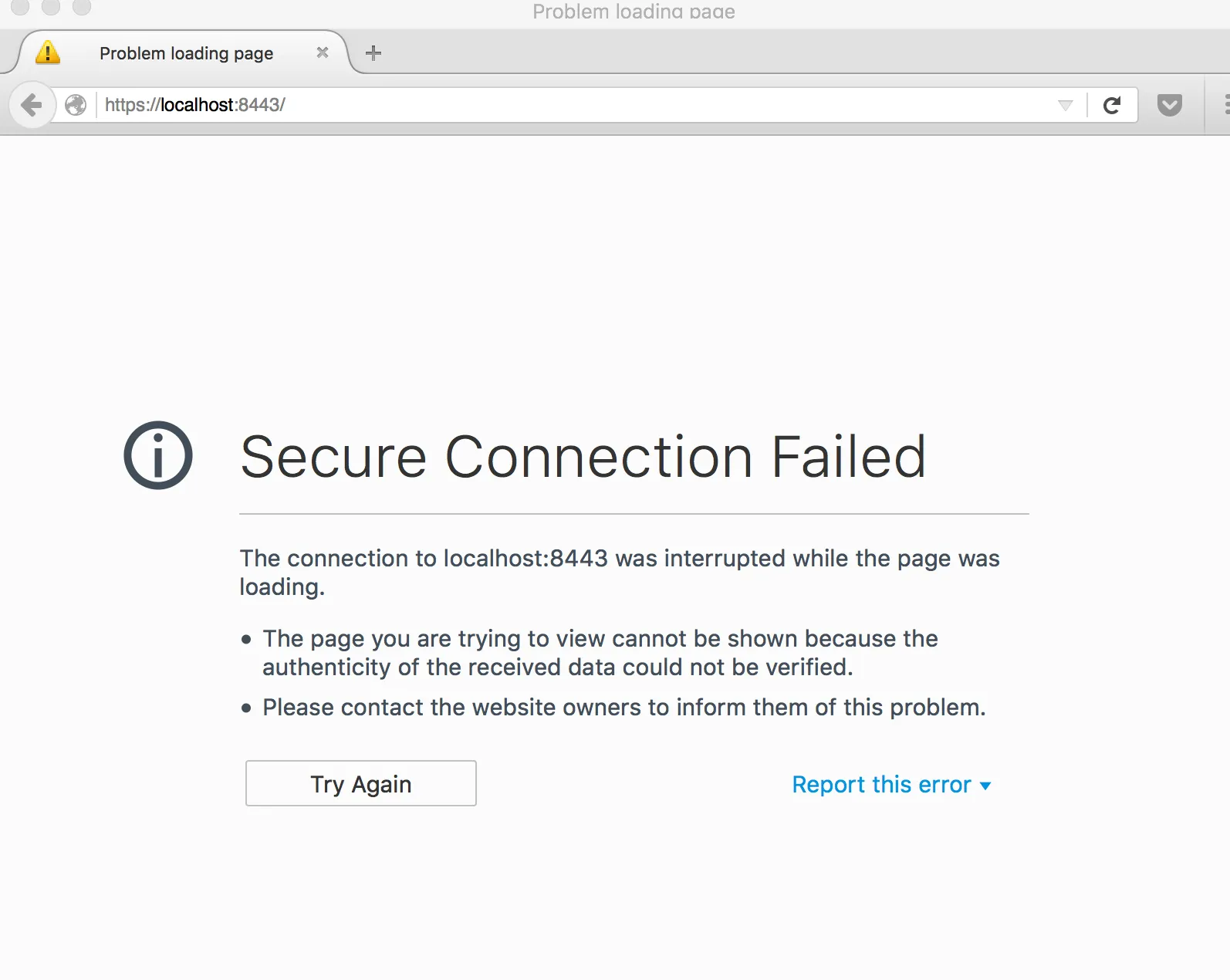Save page using the Pocket icon
The image size is (1230, 980).
tap(1169, 105)
